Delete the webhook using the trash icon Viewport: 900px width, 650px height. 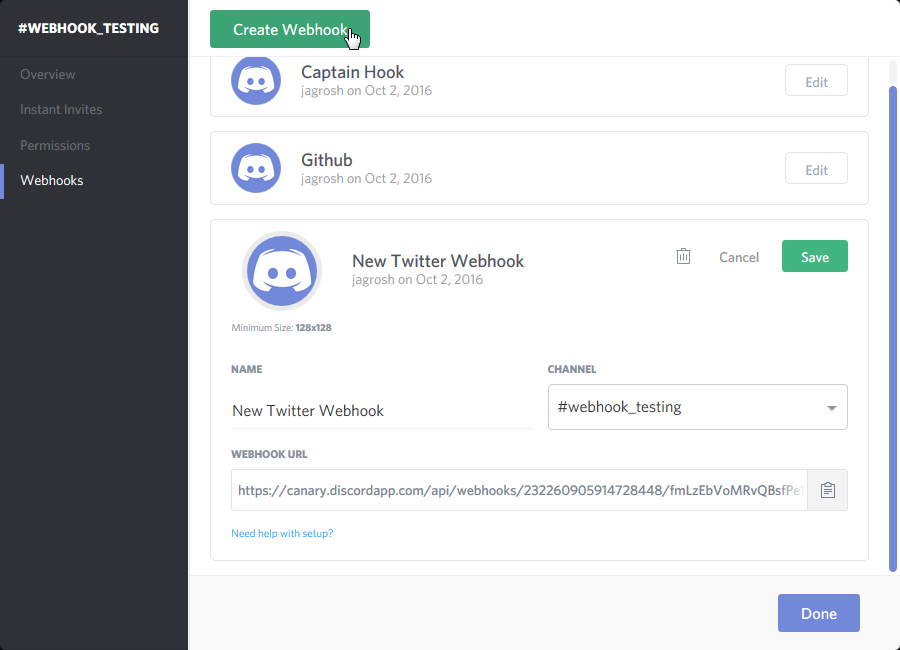pyautogui.click(x=683, y=256)
